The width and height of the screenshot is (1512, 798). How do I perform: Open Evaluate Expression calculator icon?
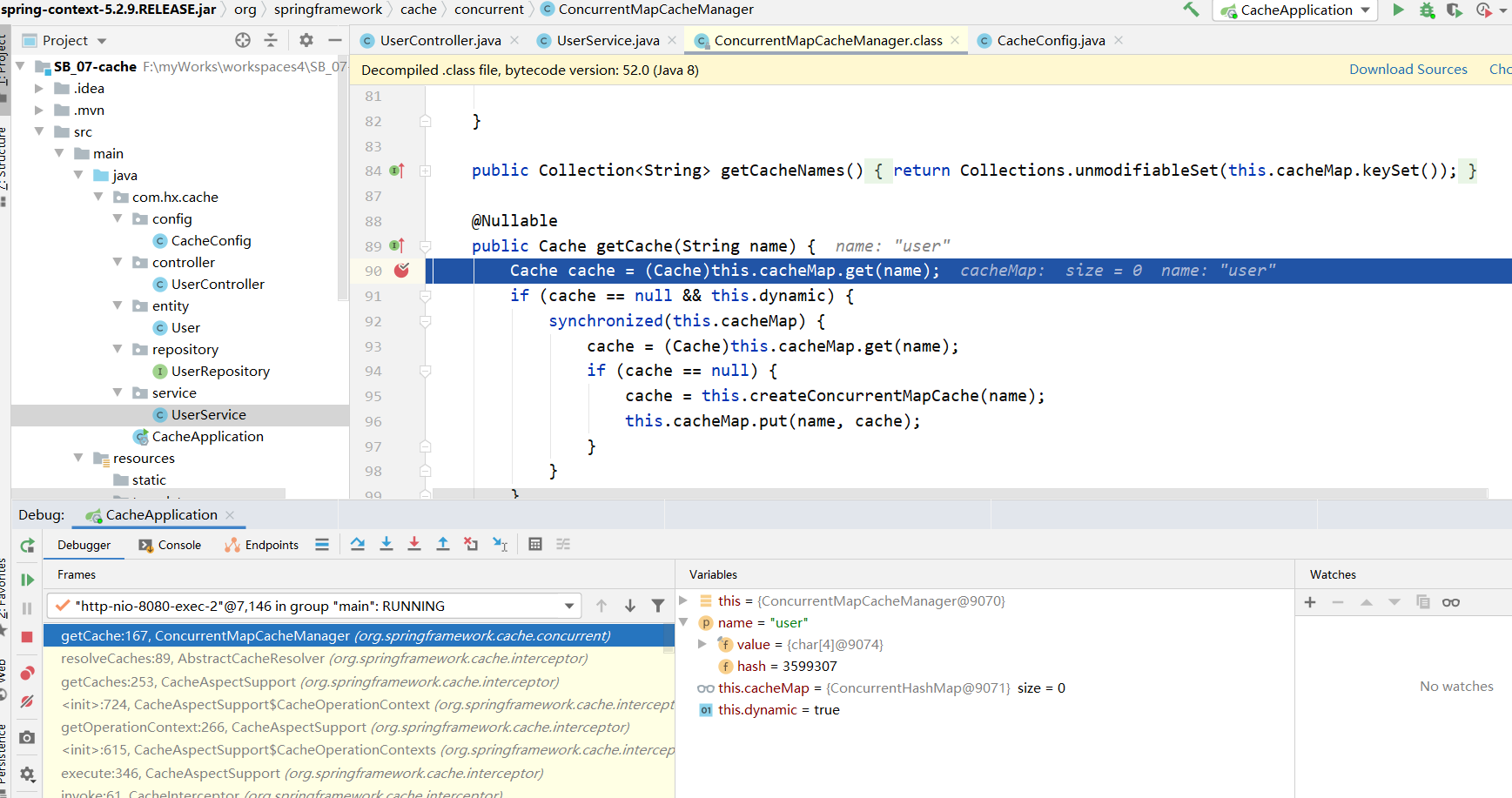[x=535, y=544]
